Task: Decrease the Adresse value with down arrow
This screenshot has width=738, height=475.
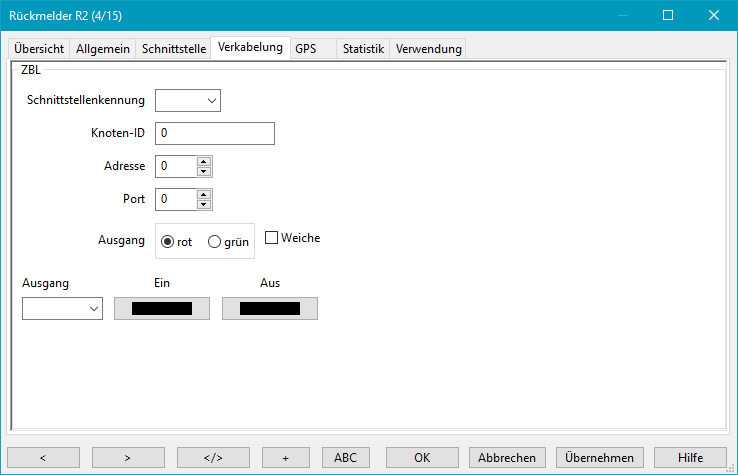Action: [x=204, y=171]
